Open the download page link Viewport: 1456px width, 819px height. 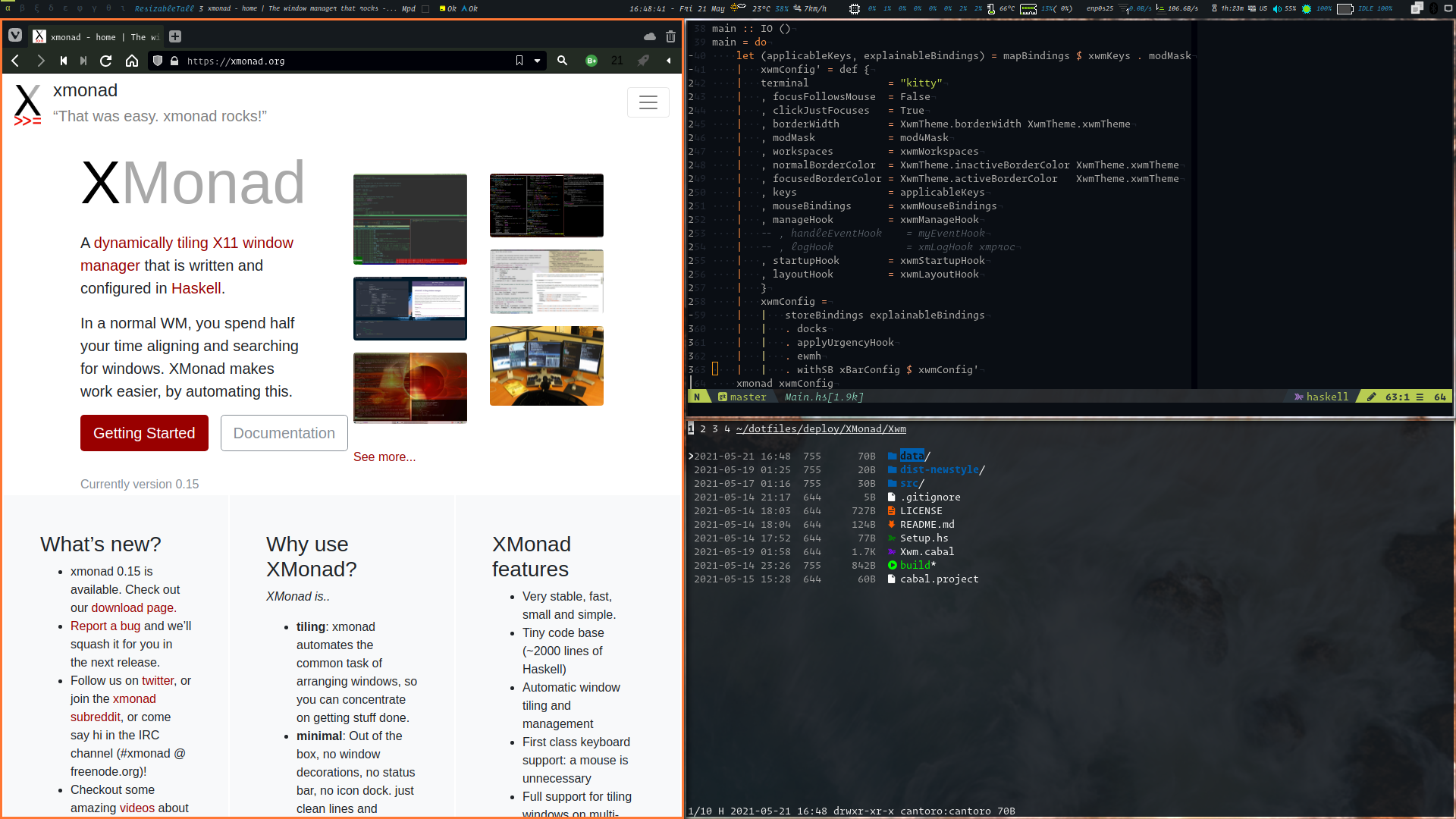click(x=133, y=607)
